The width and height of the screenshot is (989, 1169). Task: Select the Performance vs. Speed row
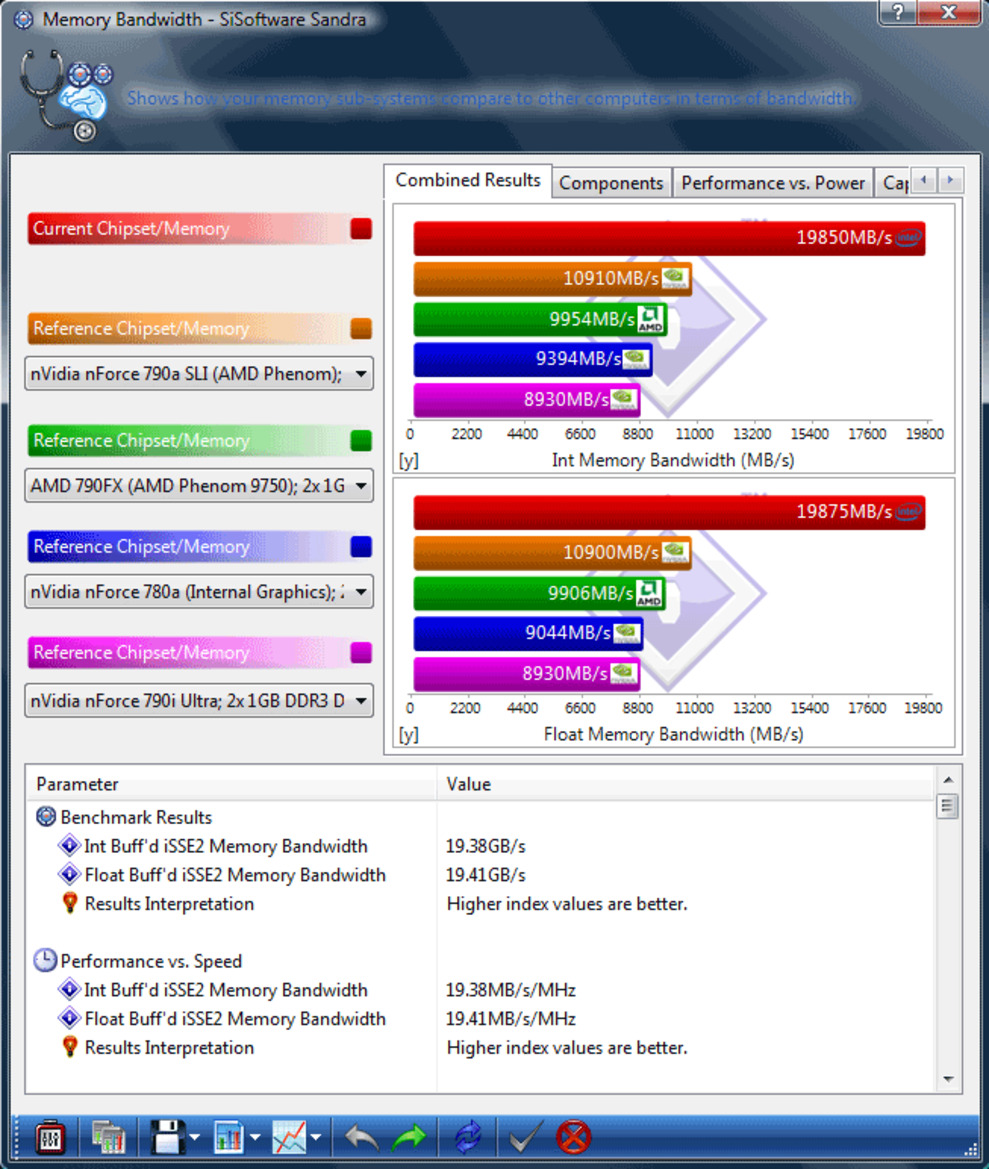coord(139,961)
